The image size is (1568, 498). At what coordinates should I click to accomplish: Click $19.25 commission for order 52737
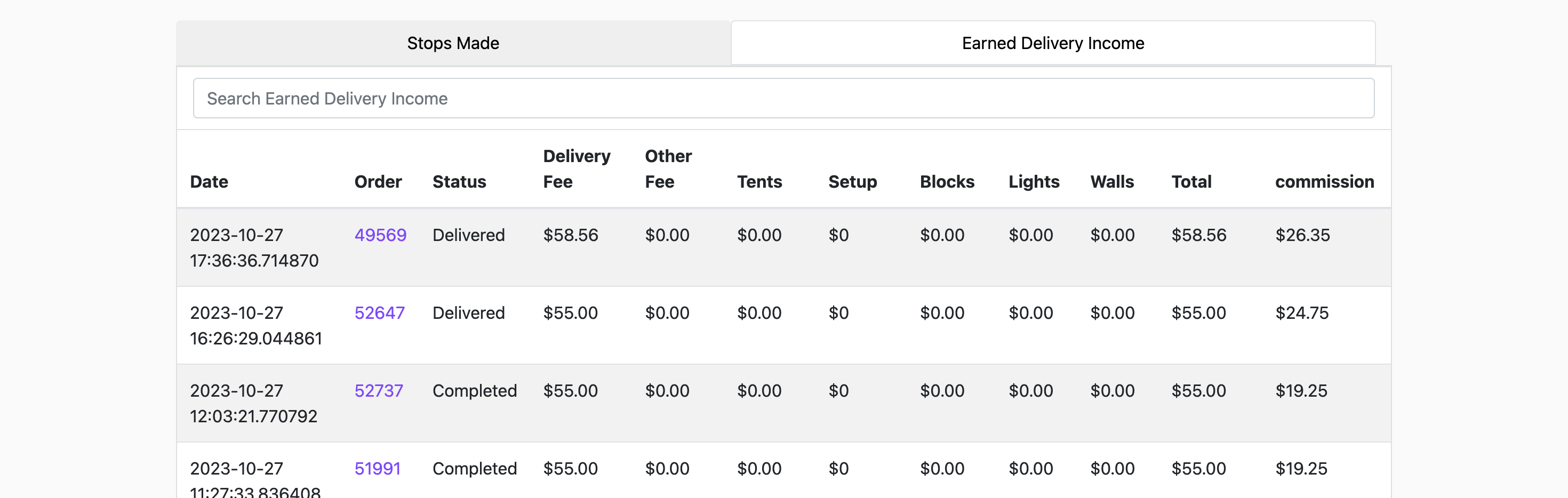1301,391
